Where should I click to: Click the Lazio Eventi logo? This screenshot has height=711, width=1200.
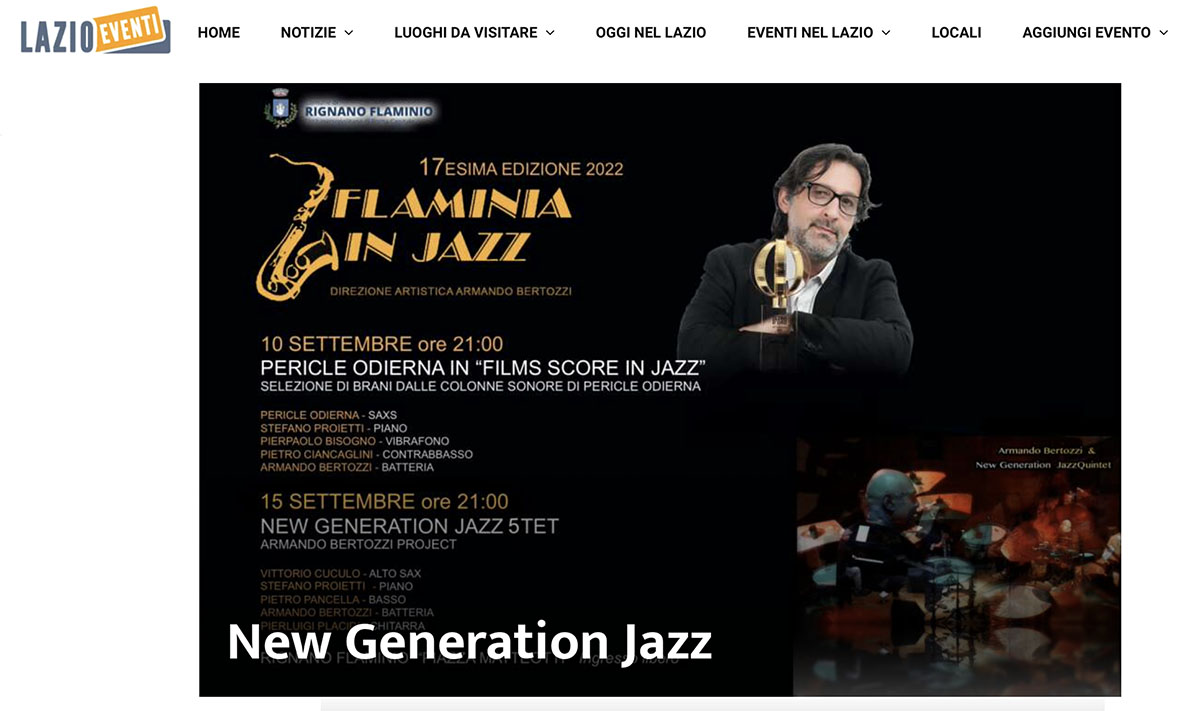point(95,32)
